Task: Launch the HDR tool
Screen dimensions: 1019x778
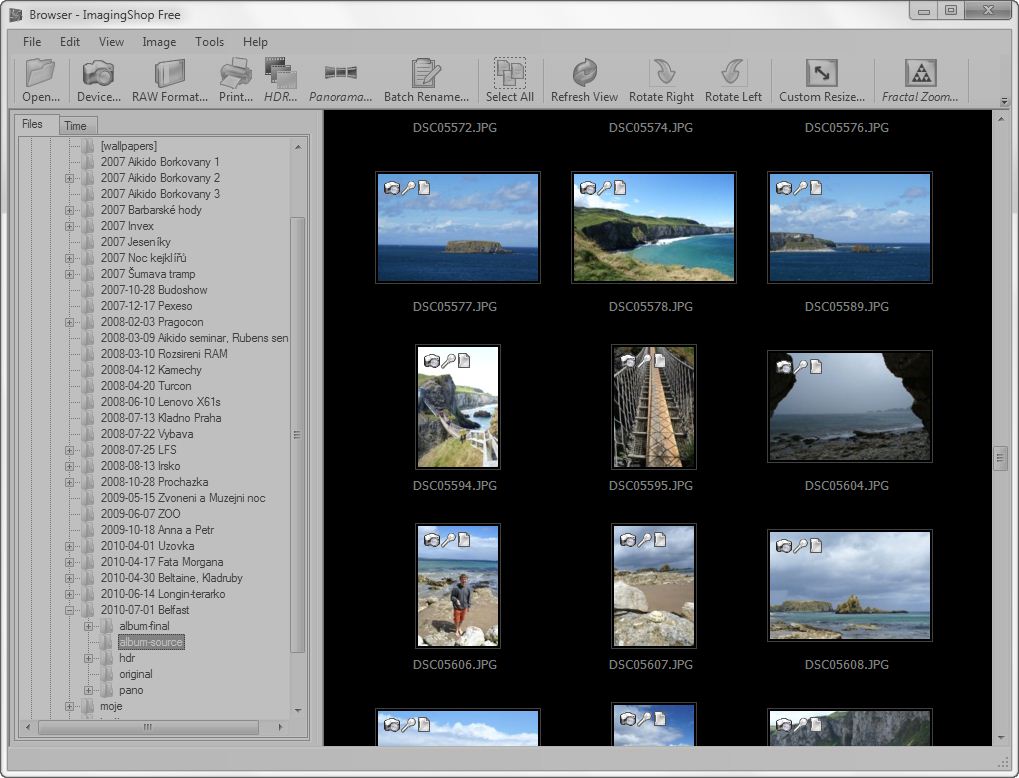Action: point(281,81)
